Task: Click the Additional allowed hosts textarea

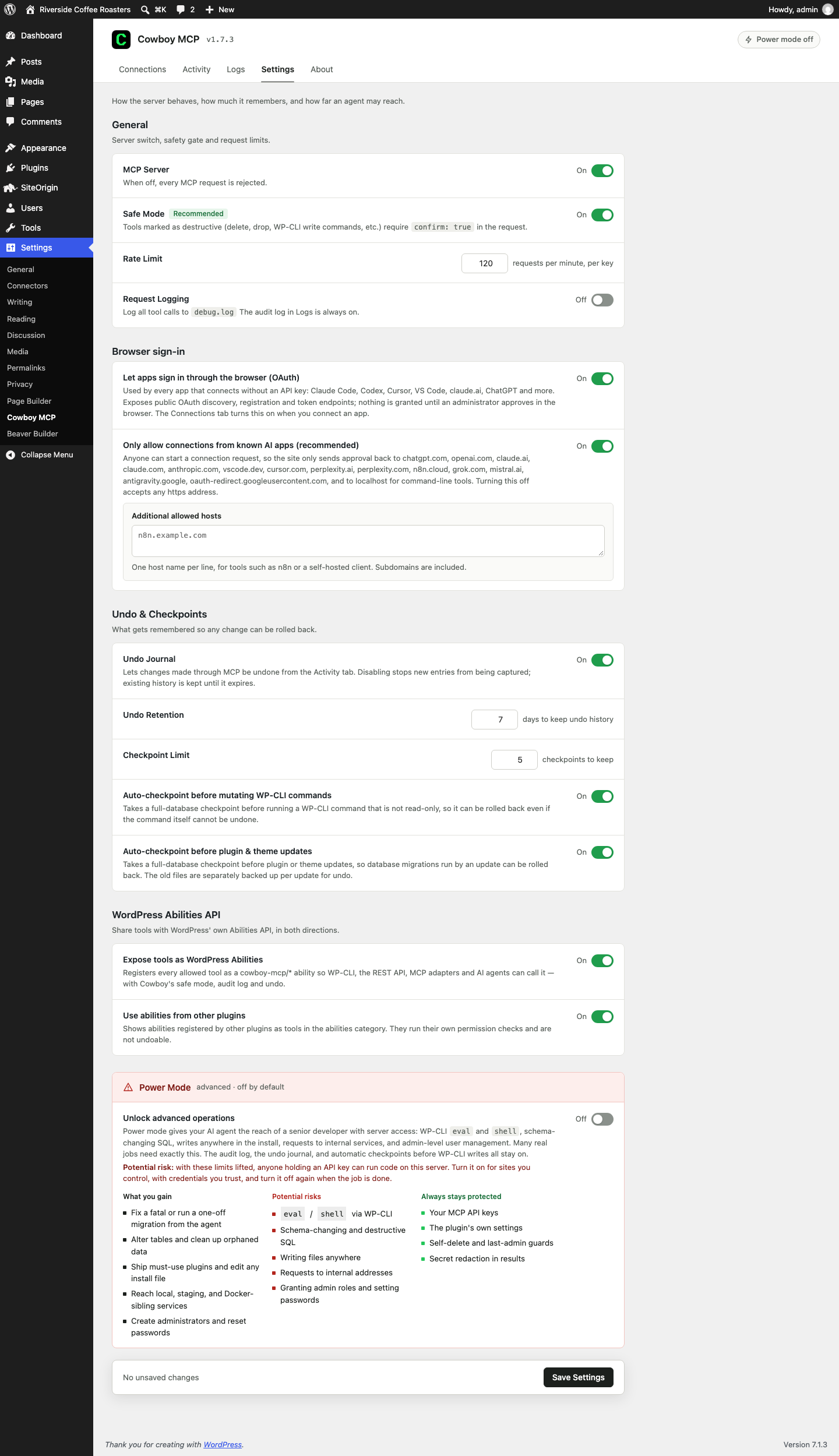Action: pyautogui.click(x=368, y=541)
